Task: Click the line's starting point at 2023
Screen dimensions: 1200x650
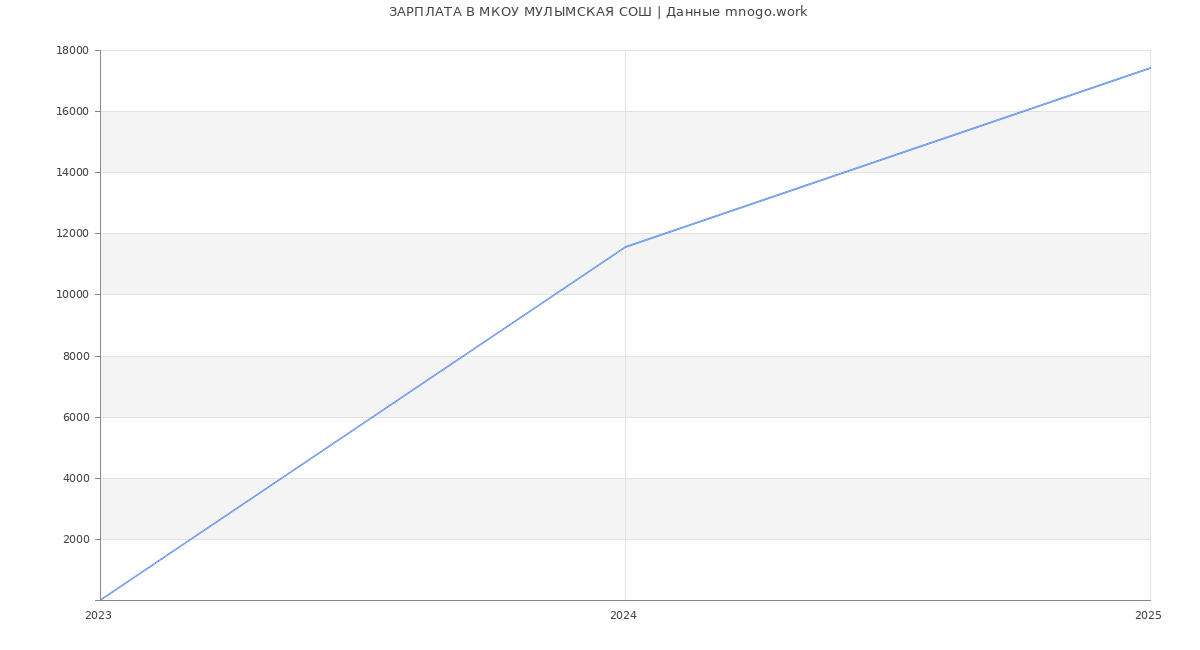Action: click(101, 599)
